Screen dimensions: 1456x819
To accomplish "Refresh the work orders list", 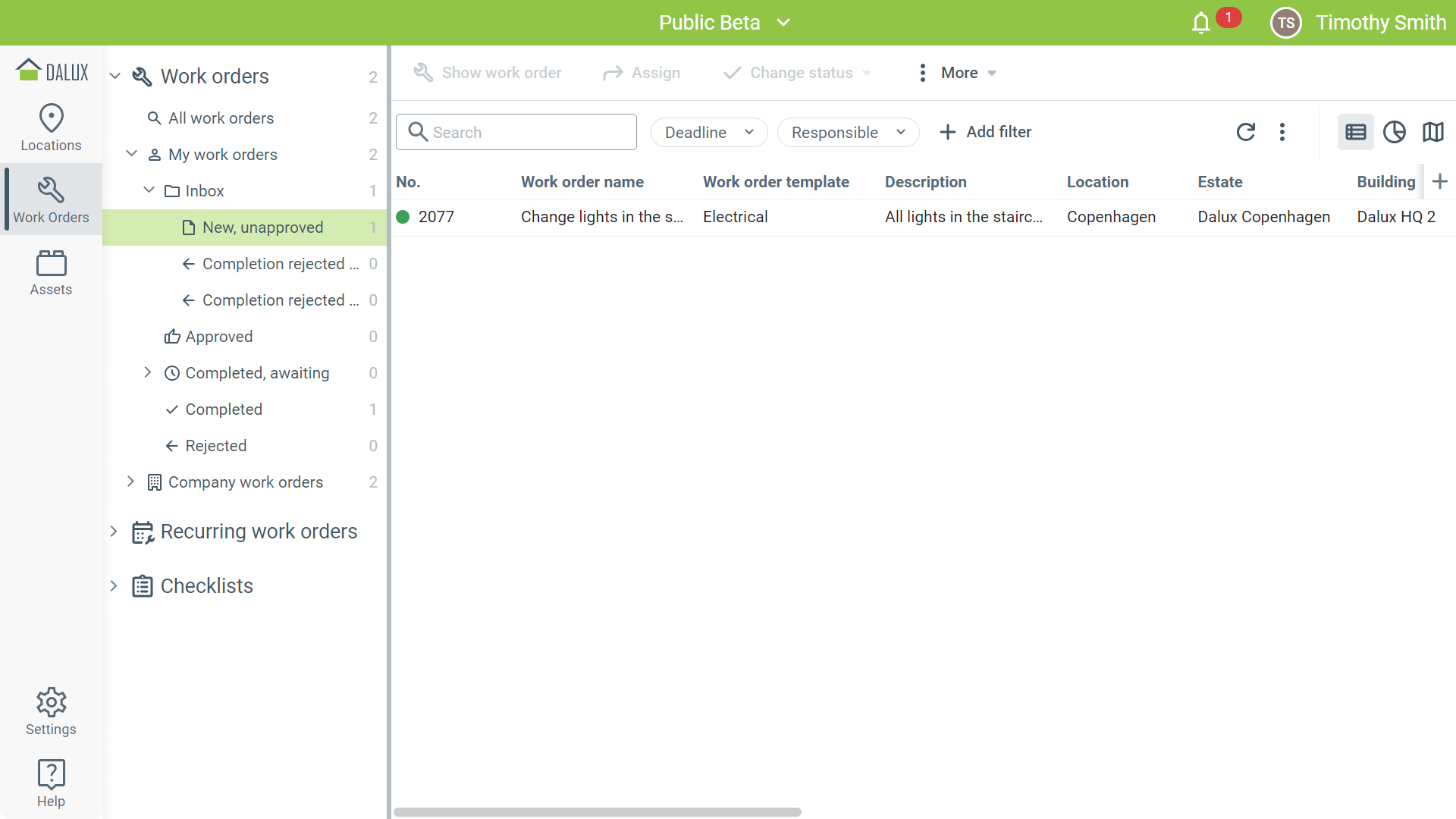I will [1245, 132].
